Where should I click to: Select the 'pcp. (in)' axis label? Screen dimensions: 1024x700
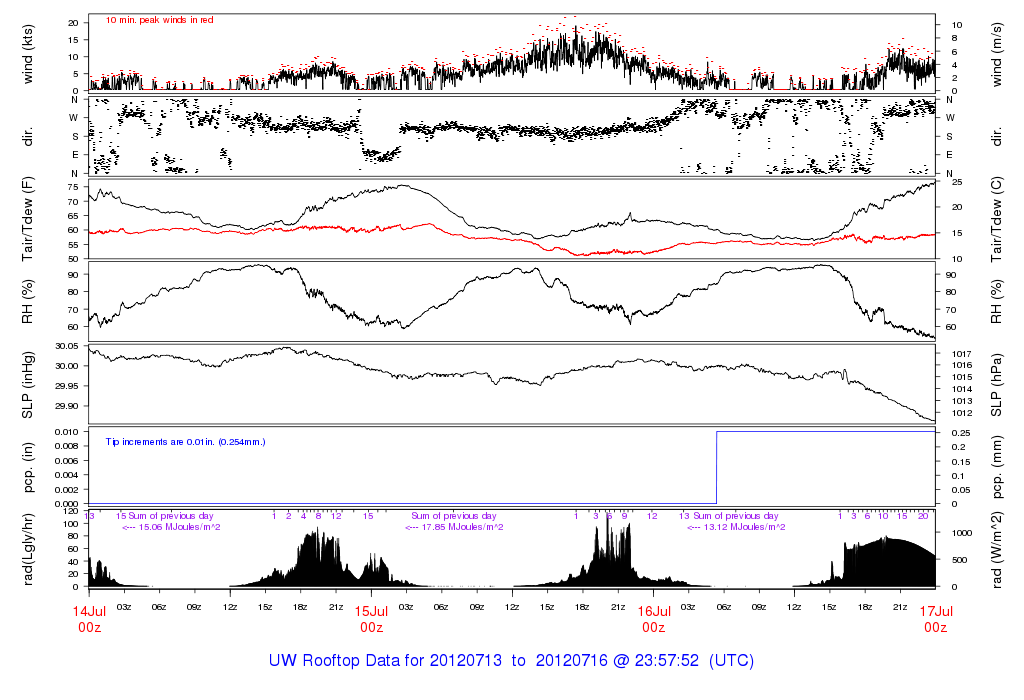[x=27, y=468]
